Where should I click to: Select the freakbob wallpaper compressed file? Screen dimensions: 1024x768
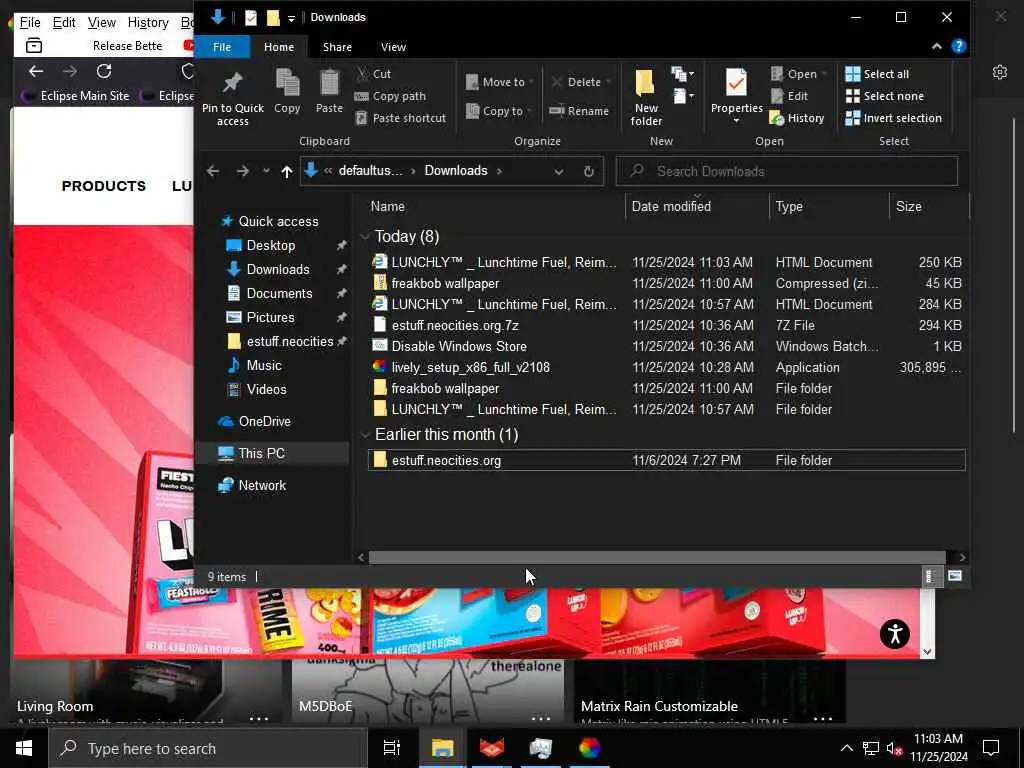click(x=667, y=283)
